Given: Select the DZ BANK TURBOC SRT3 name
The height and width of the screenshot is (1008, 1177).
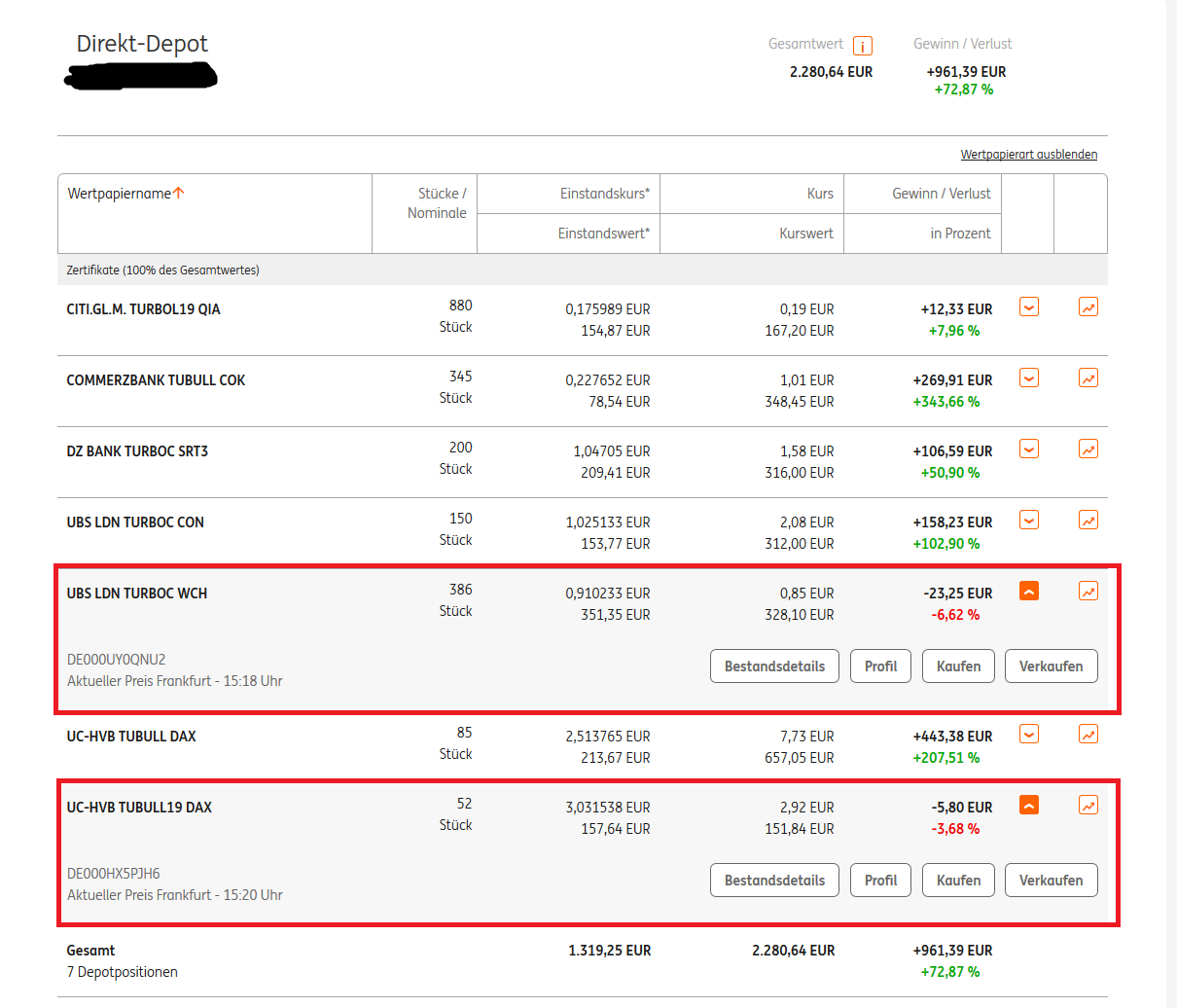Looking at the screenshot, I should (x=137, y=451).
